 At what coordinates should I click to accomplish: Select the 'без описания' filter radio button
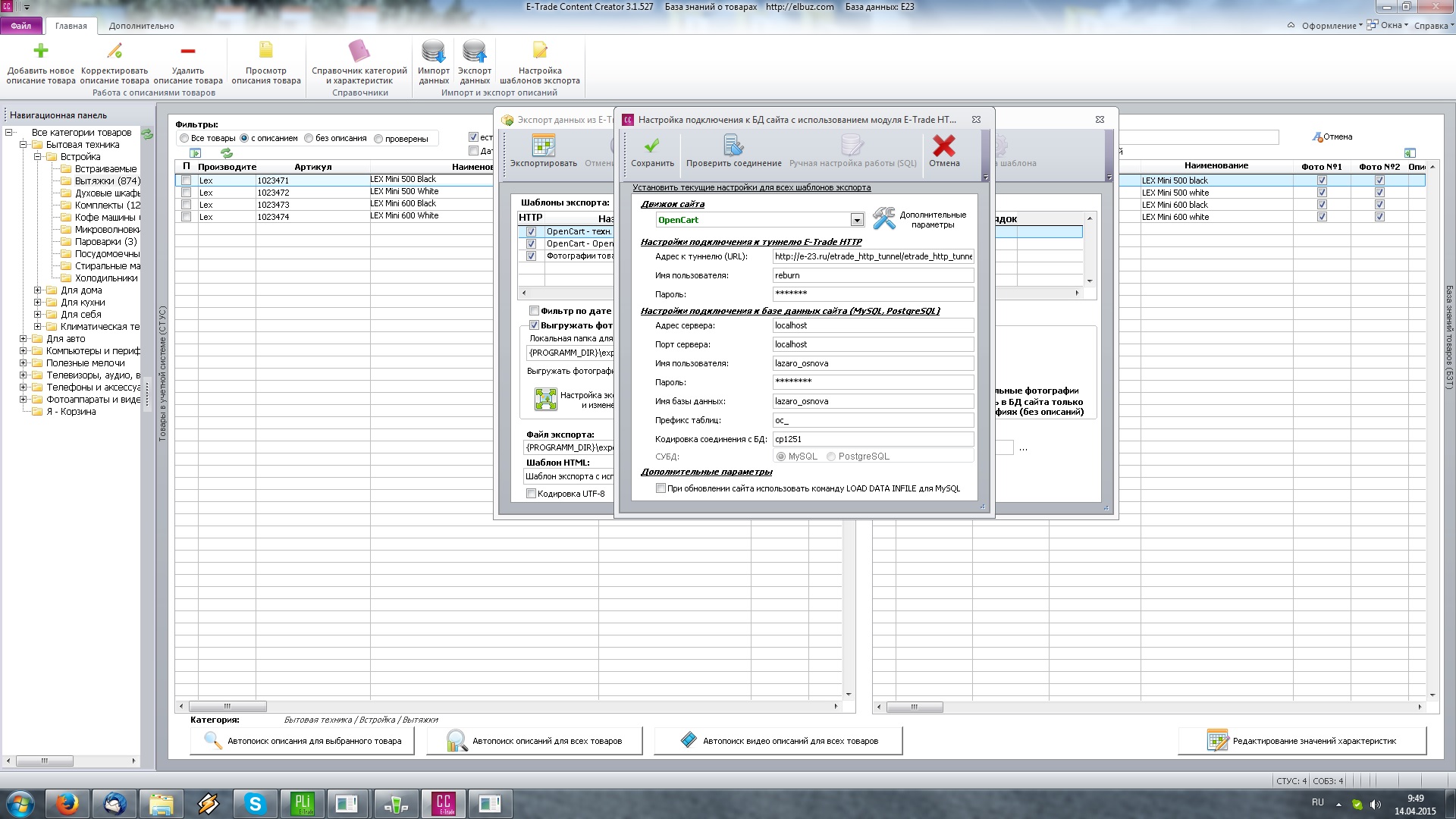(309, 139)
